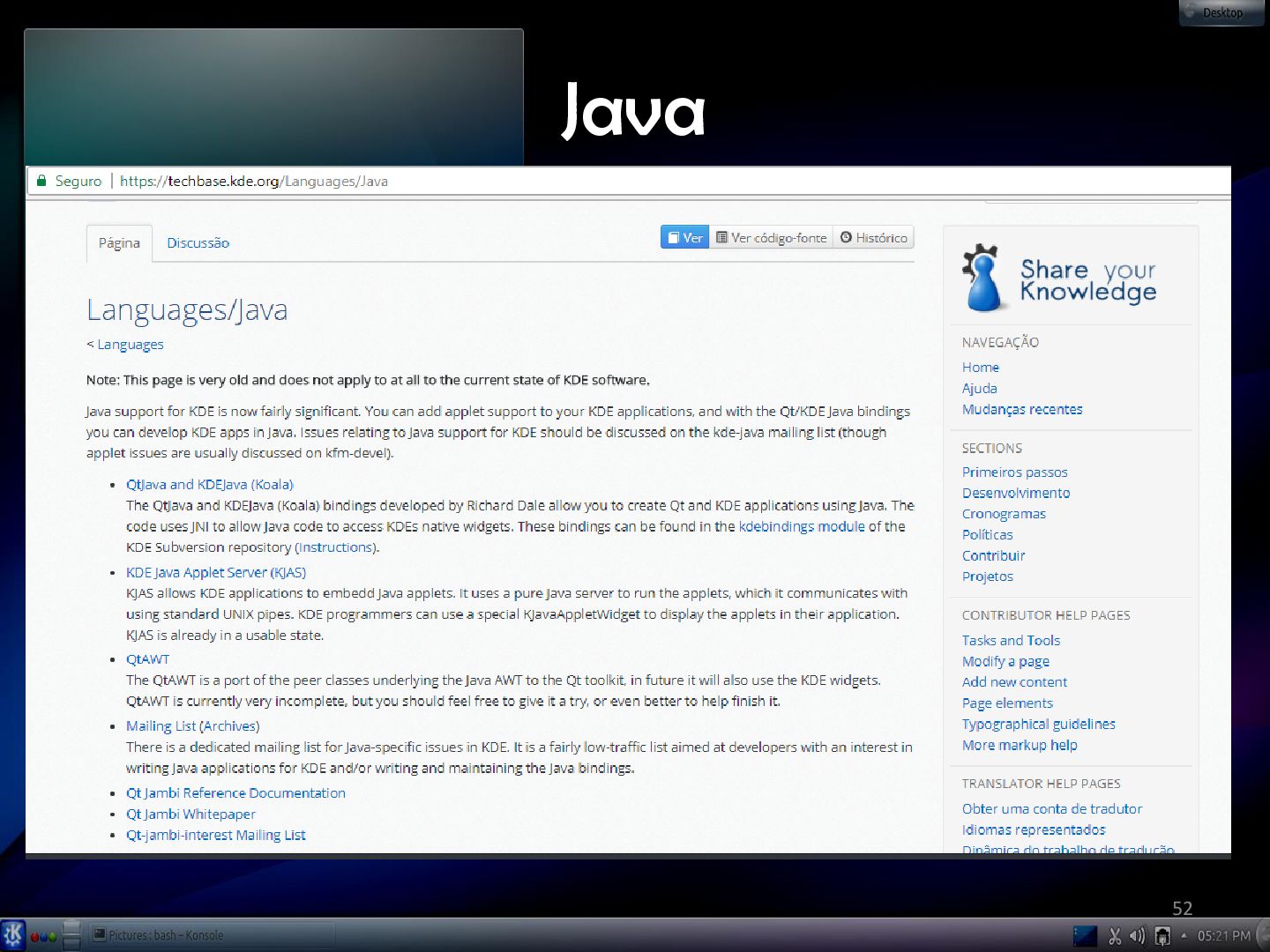Open Projetos section link
The height and width of the screenshot is (952, 1270).
(x=988, y=576)
